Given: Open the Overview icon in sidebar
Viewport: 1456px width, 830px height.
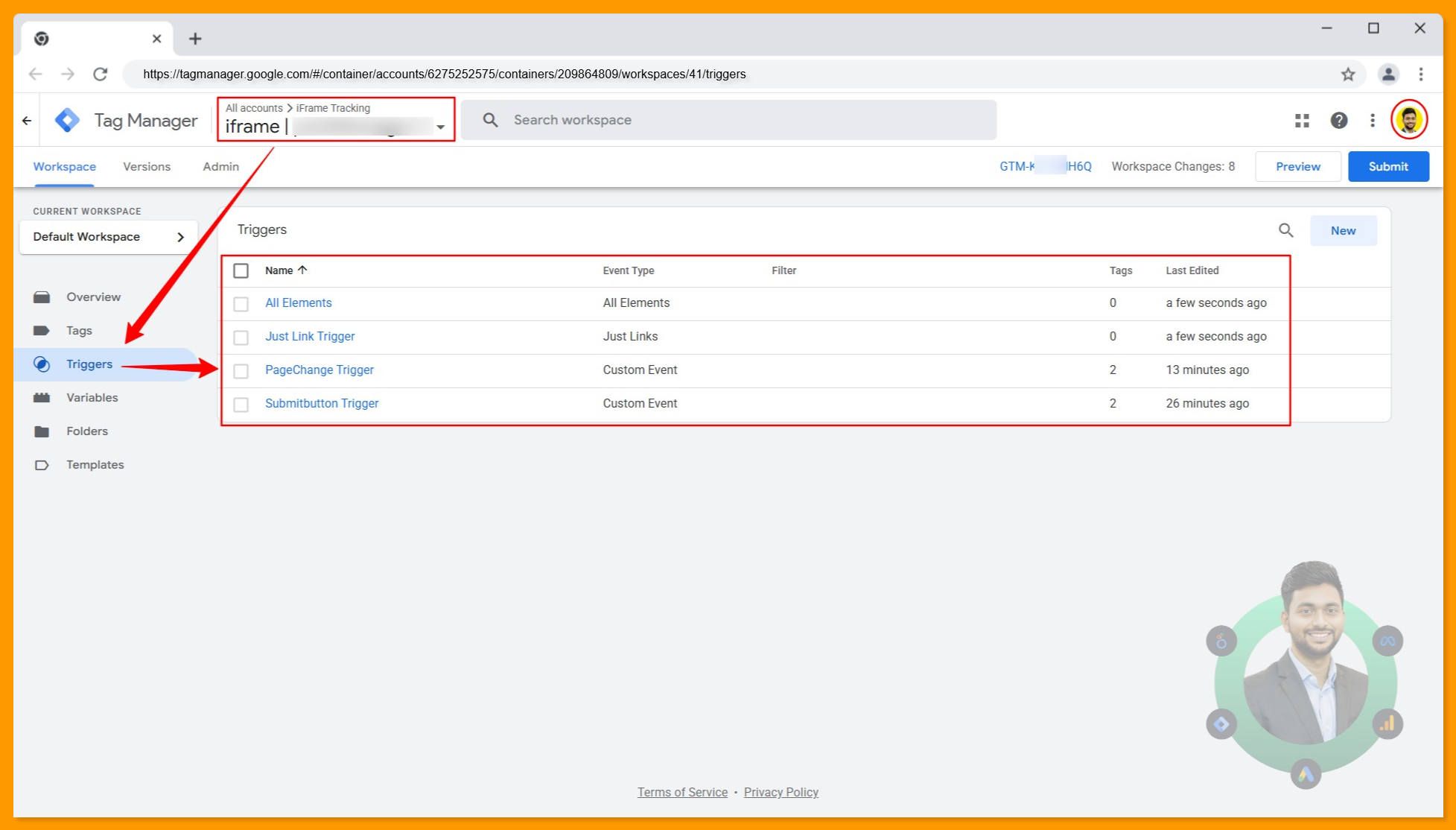Looking at the screenshot, I should (x=42, y=297).
